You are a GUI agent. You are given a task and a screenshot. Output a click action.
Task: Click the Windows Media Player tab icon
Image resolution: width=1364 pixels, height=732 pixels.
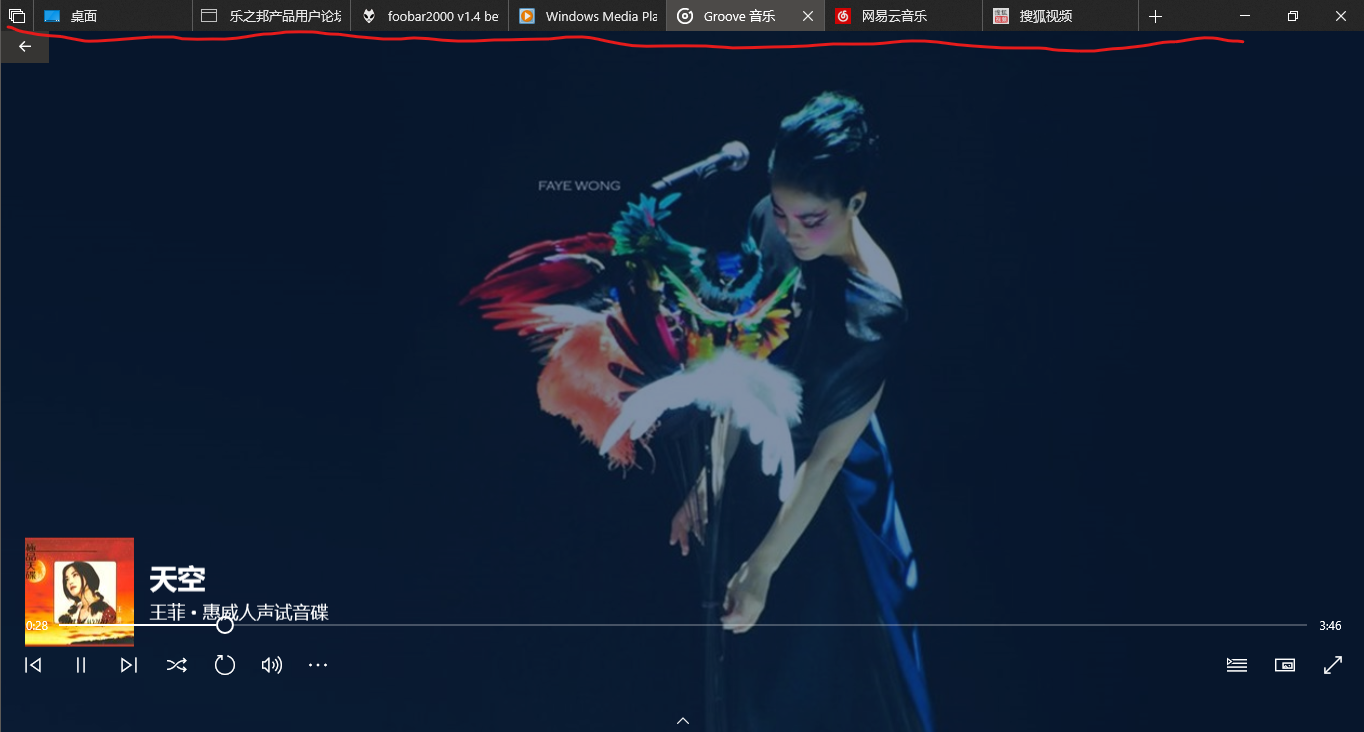[x=527, y=16]
